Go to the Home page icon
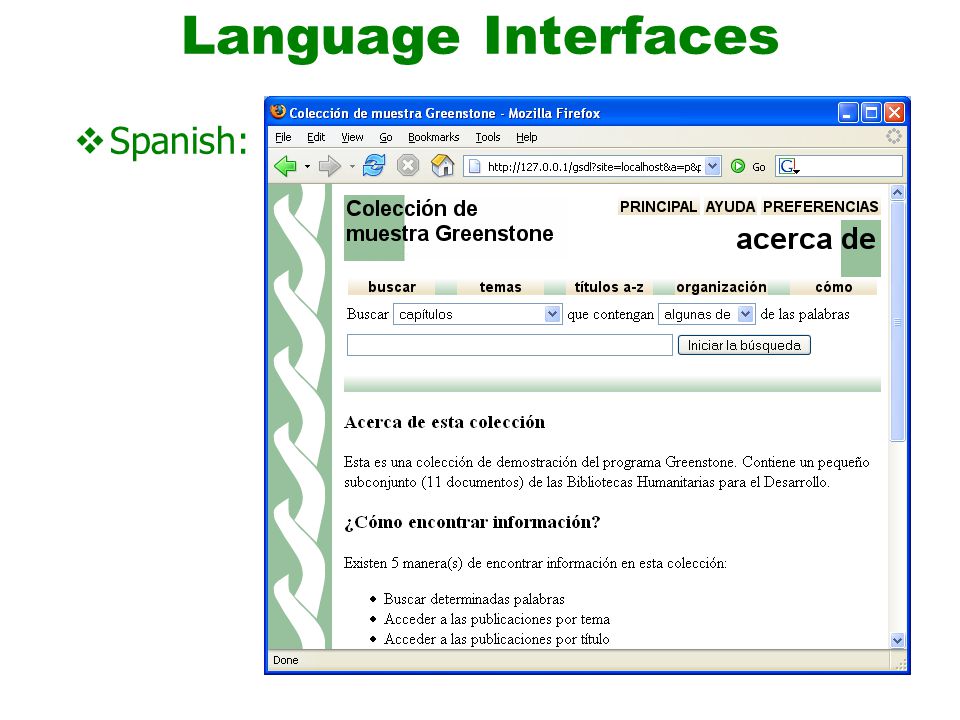The width and height of the screenshot is (960, 720). pyautogui.click(x=442, y=165)
